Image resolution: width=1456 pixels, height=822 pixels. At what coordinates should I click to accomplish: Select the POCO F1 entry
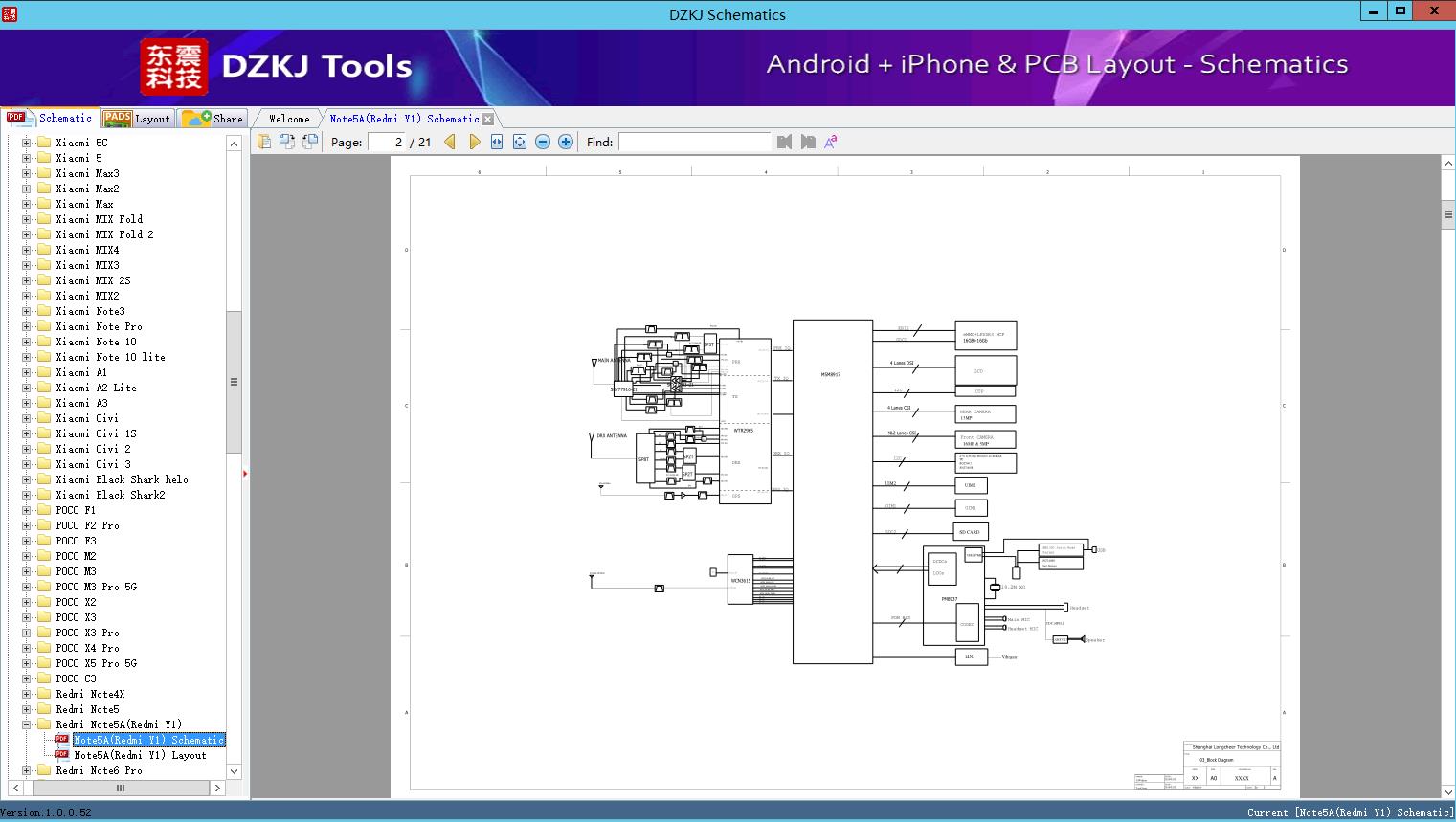pos(76,510)
